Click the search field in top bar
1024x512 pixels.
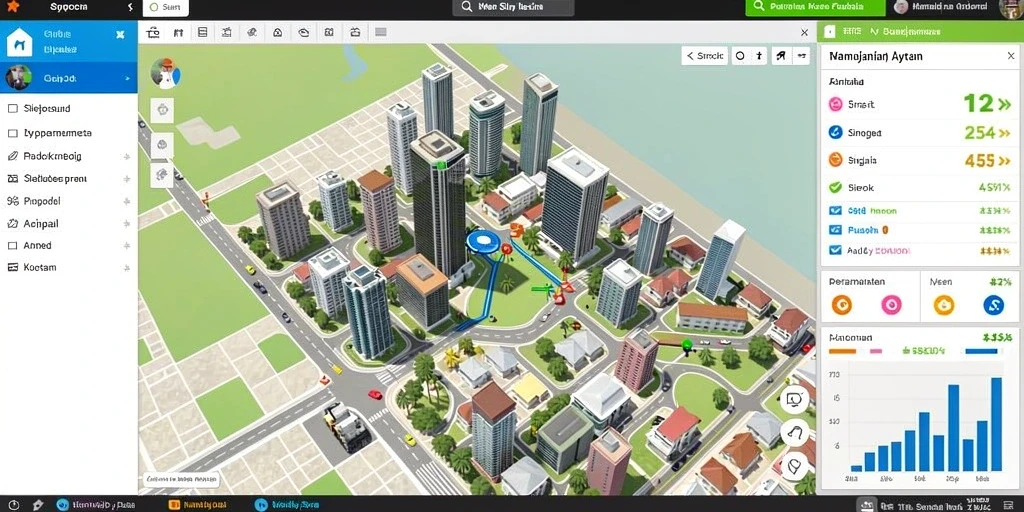513,7
